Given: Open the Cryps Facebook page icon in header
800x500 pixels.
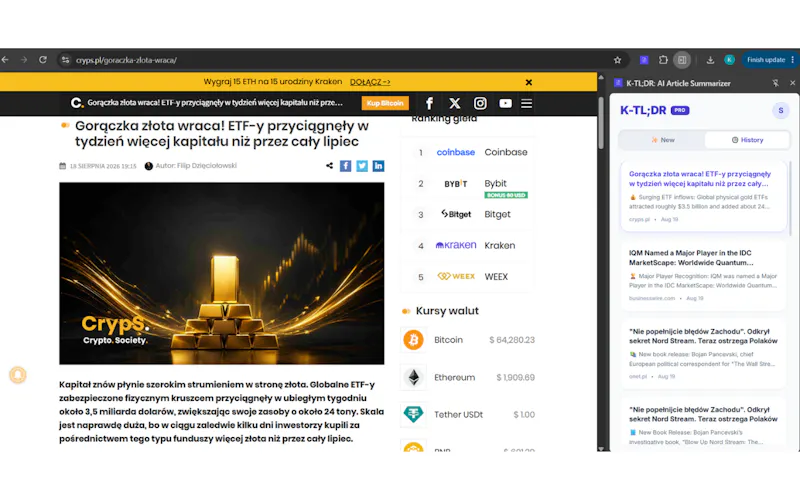Looking at the screenshot, I should click(x=430, y=104).
